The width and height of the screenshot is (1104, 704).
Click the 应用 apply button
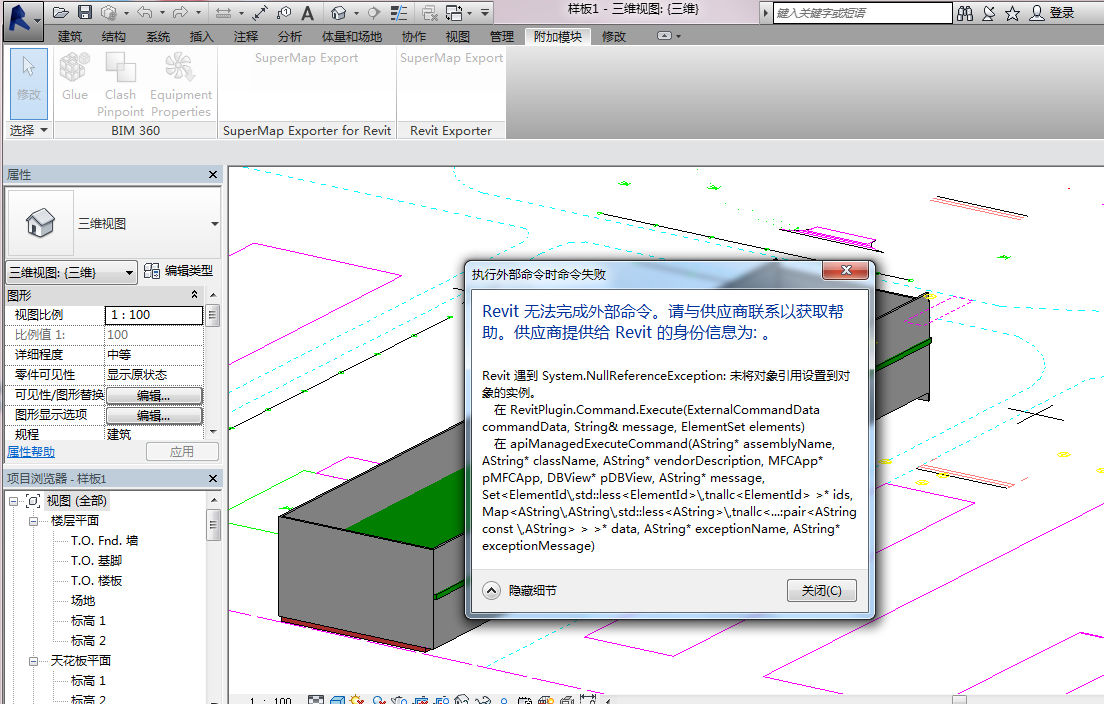click(182, 451)
